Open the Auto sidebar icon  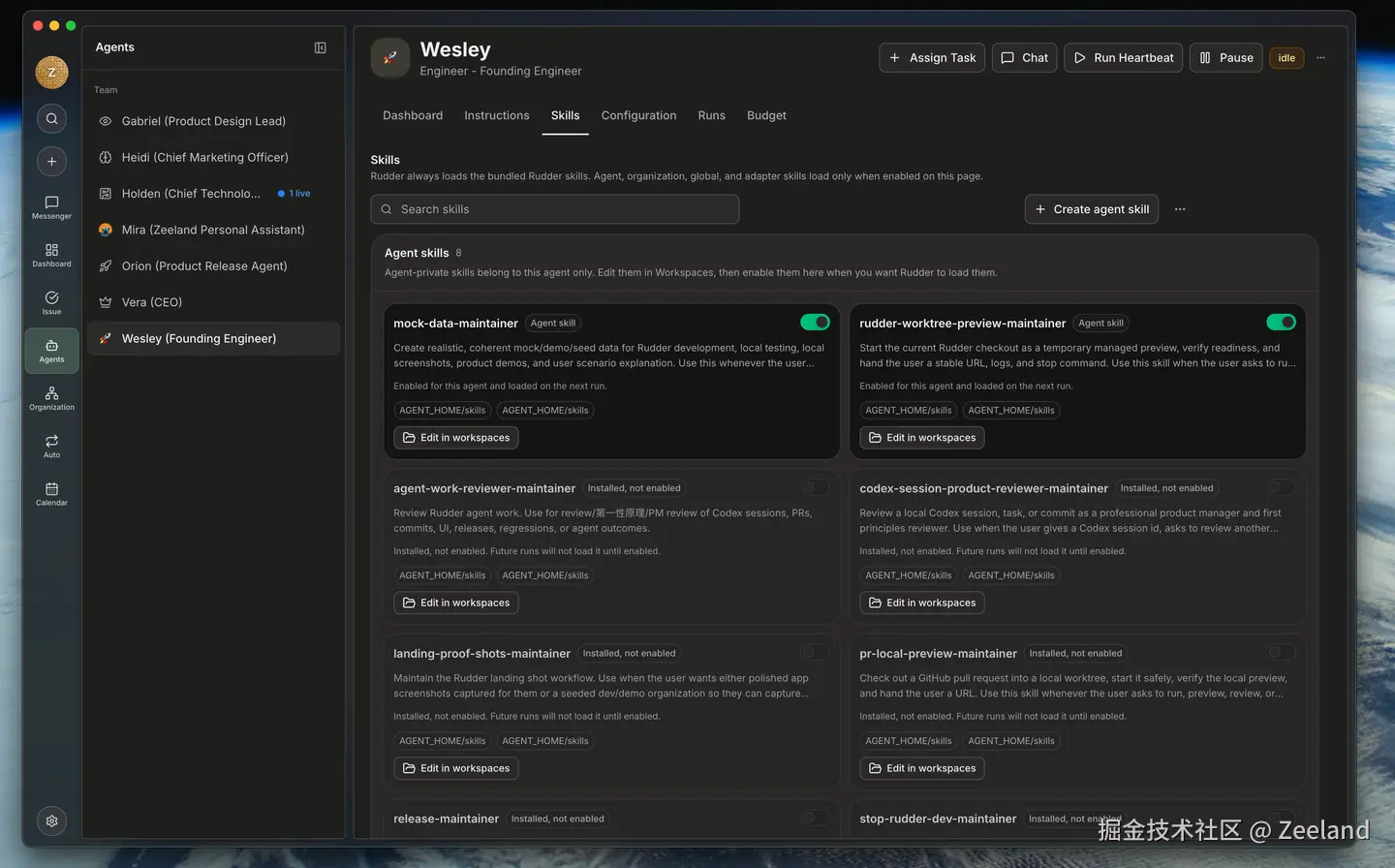(51, 446)
